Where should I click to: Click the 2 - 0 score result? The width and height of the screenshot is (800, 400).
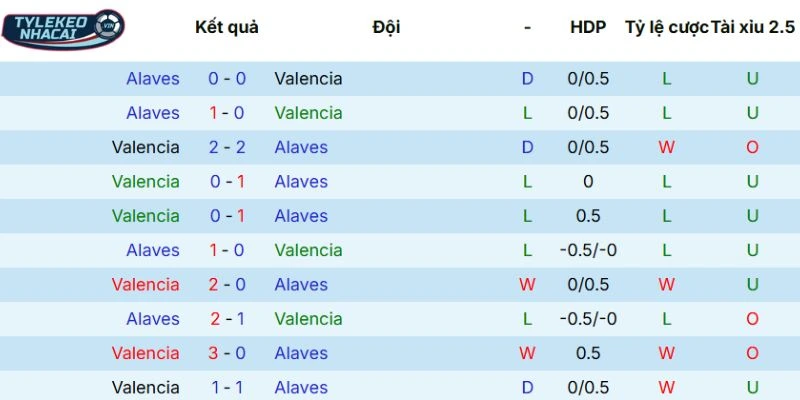(227, 285)
